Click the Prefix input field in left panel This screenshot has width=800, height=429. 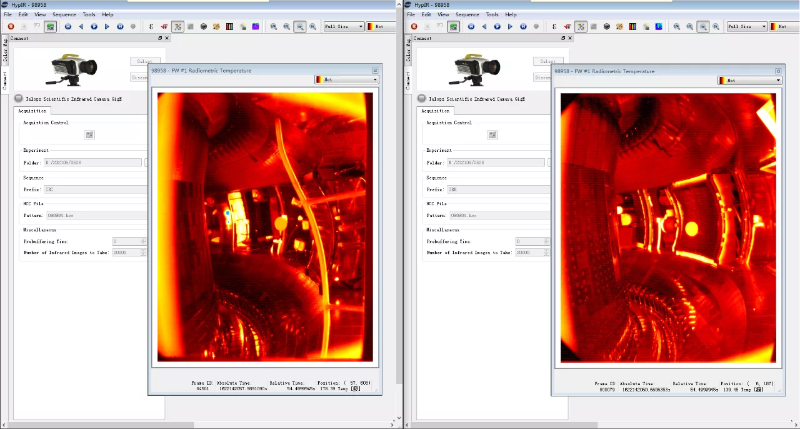[x=95, y=188]
